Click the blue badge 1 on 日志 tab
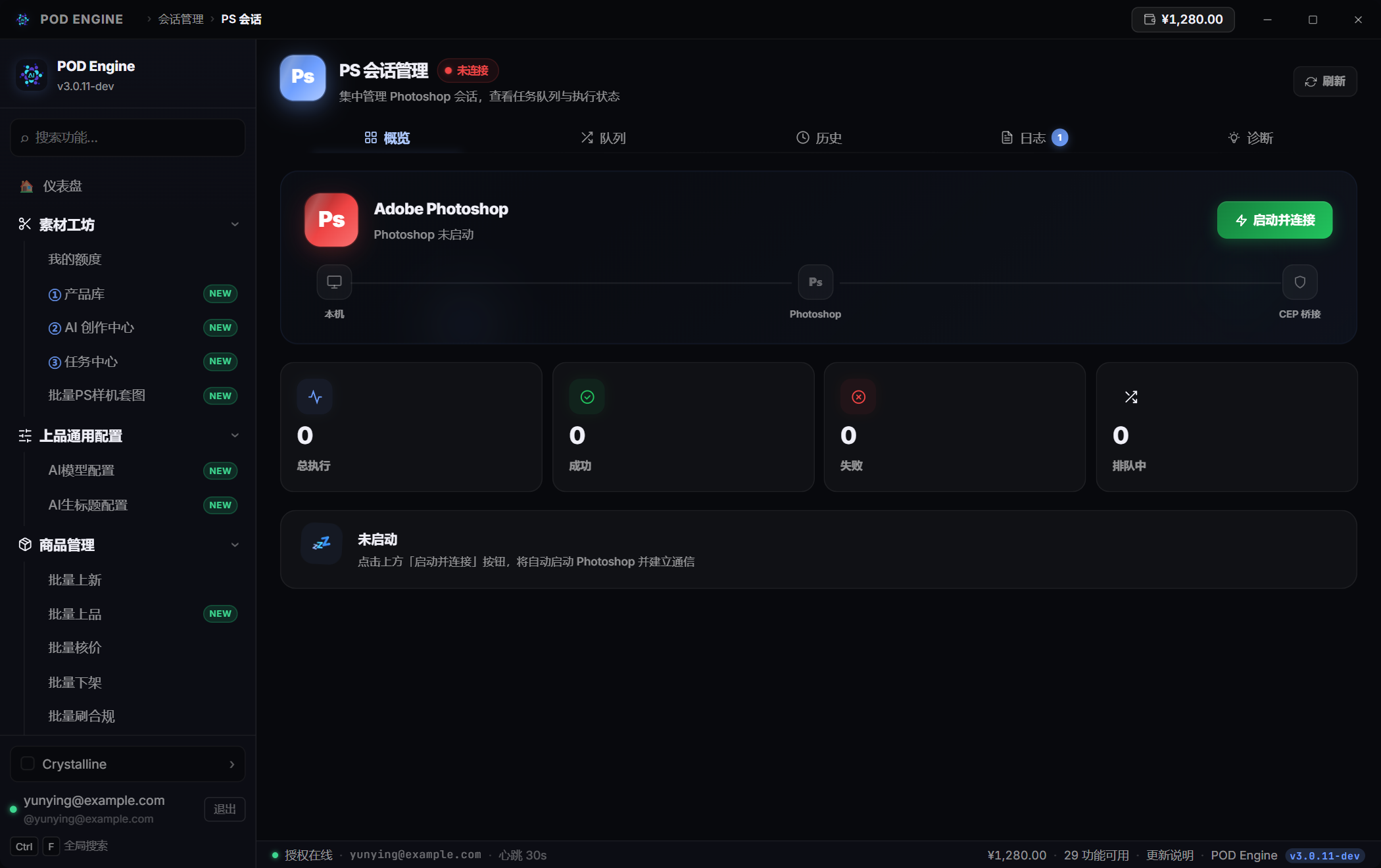 [x=1059, y=137]
